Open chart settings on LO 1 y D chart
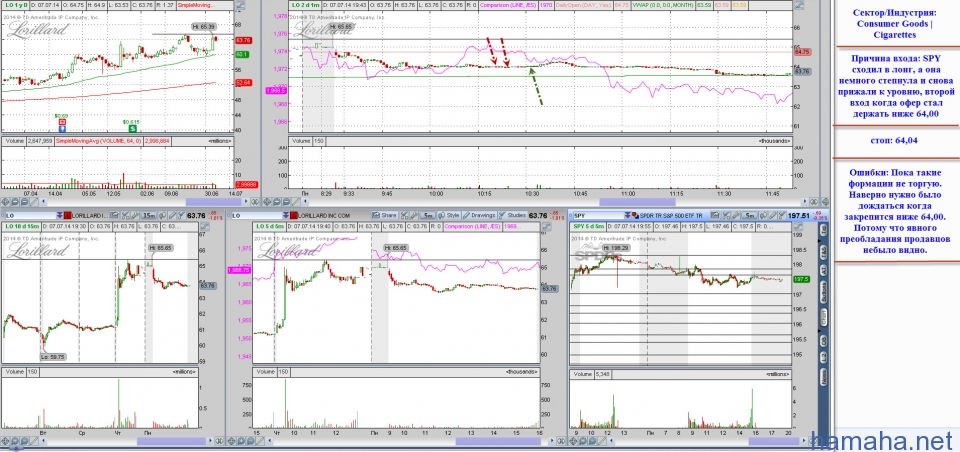Viewport: 960px width, 452px height. (x=241, y=5)
